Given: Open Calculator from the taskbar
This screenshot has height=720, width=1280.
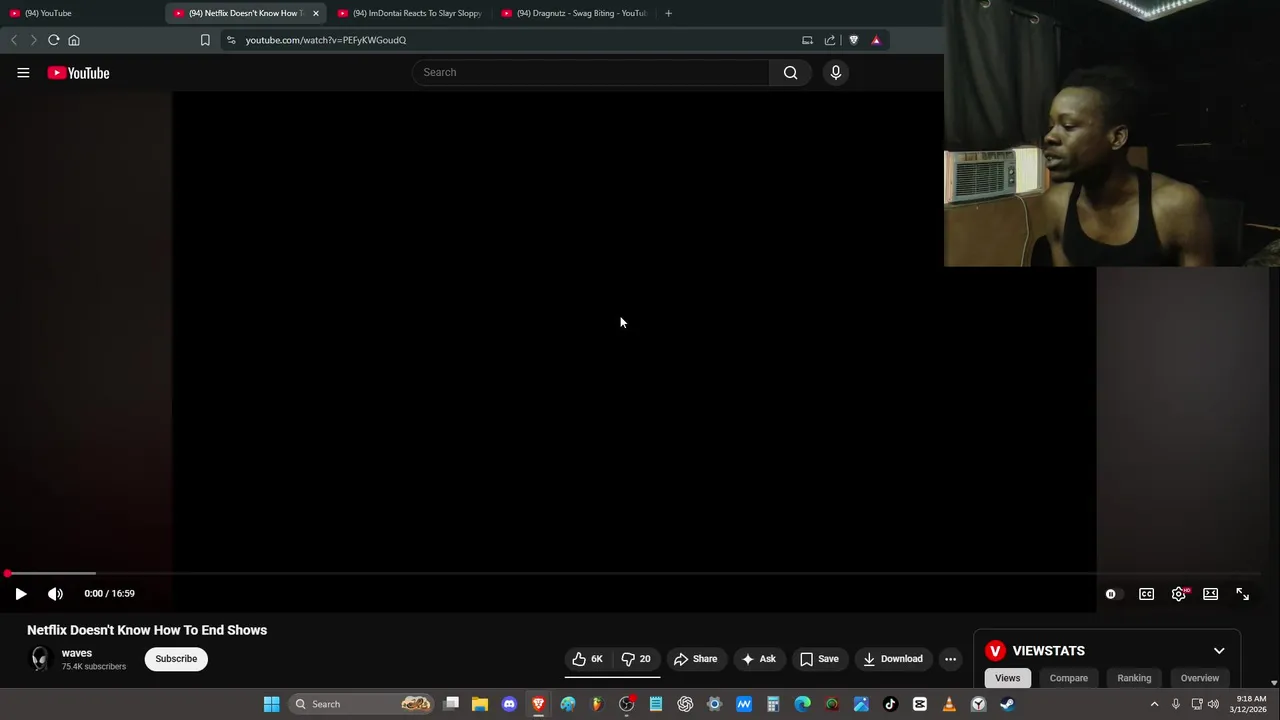Looking at the screenshot, I should [x=773, y=704].
